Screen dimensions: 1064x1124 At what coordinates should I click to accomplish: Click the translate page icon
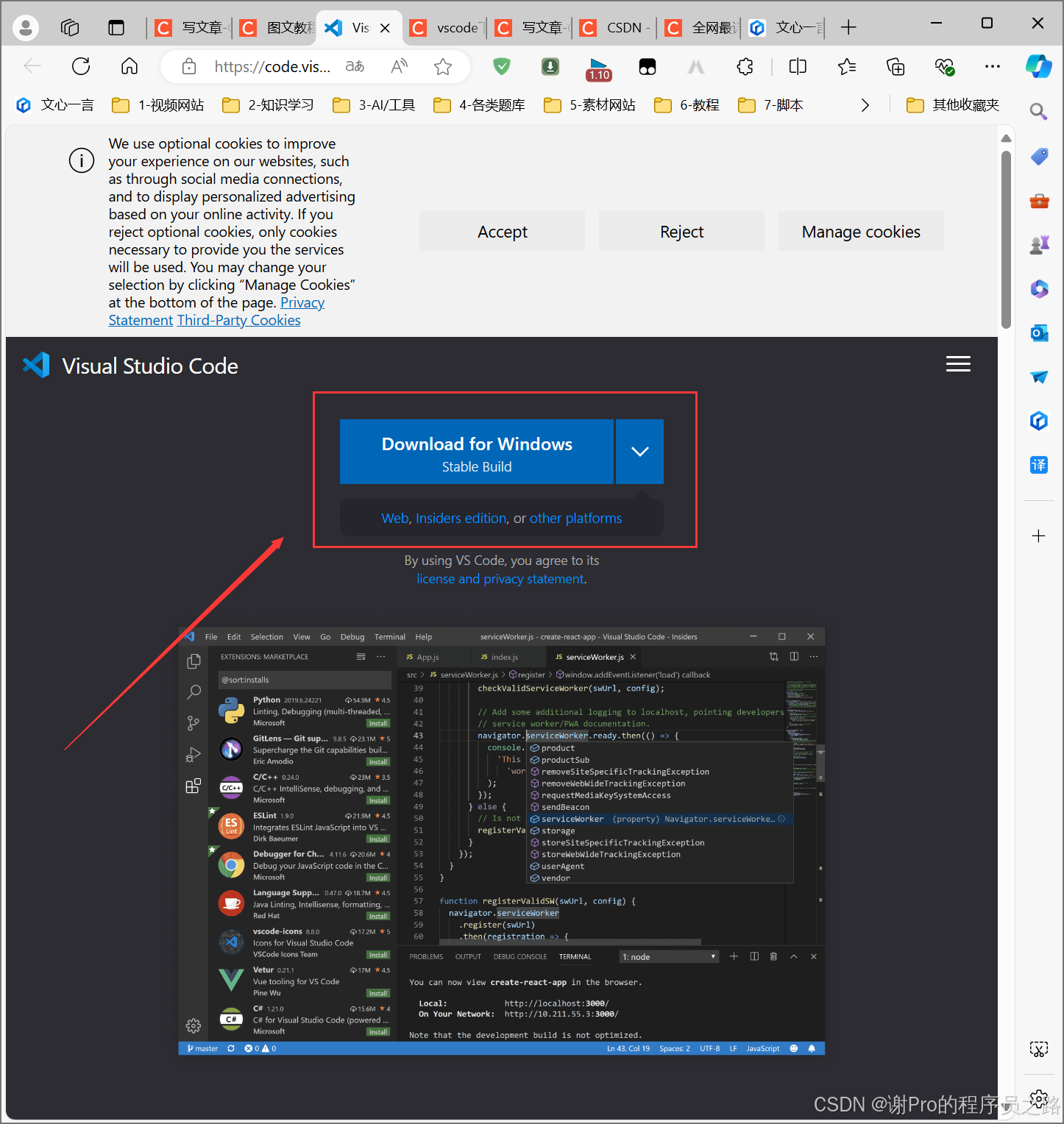(355, 67)
